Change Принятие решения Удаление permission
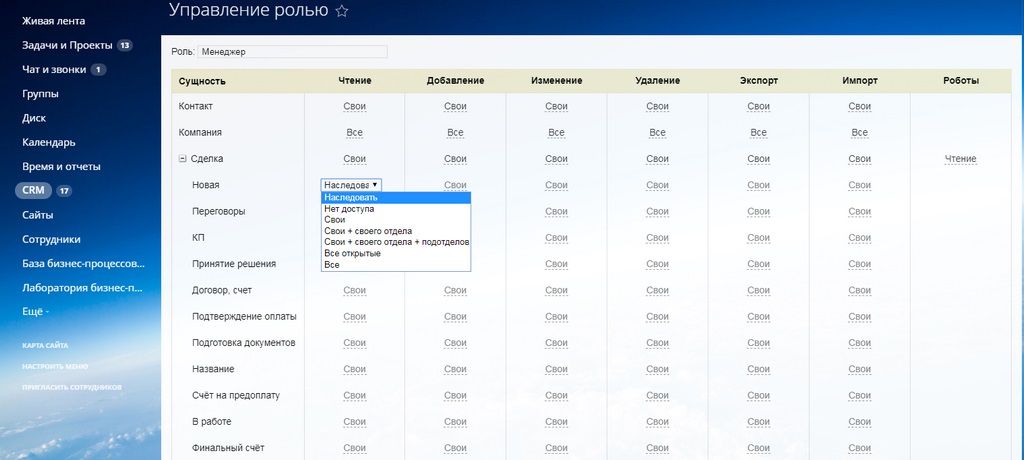Viewport: 1024px width, 460px height. click(658, 264)
